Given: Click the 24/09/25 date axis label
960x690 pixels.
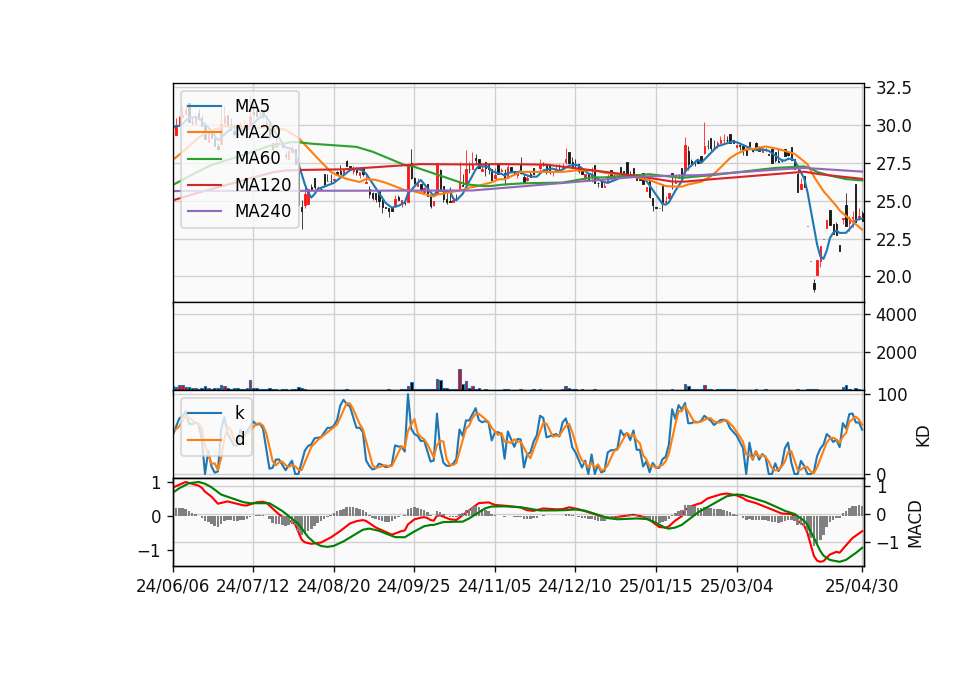Looking at the screenshot, I should click(x=414, y=586).
